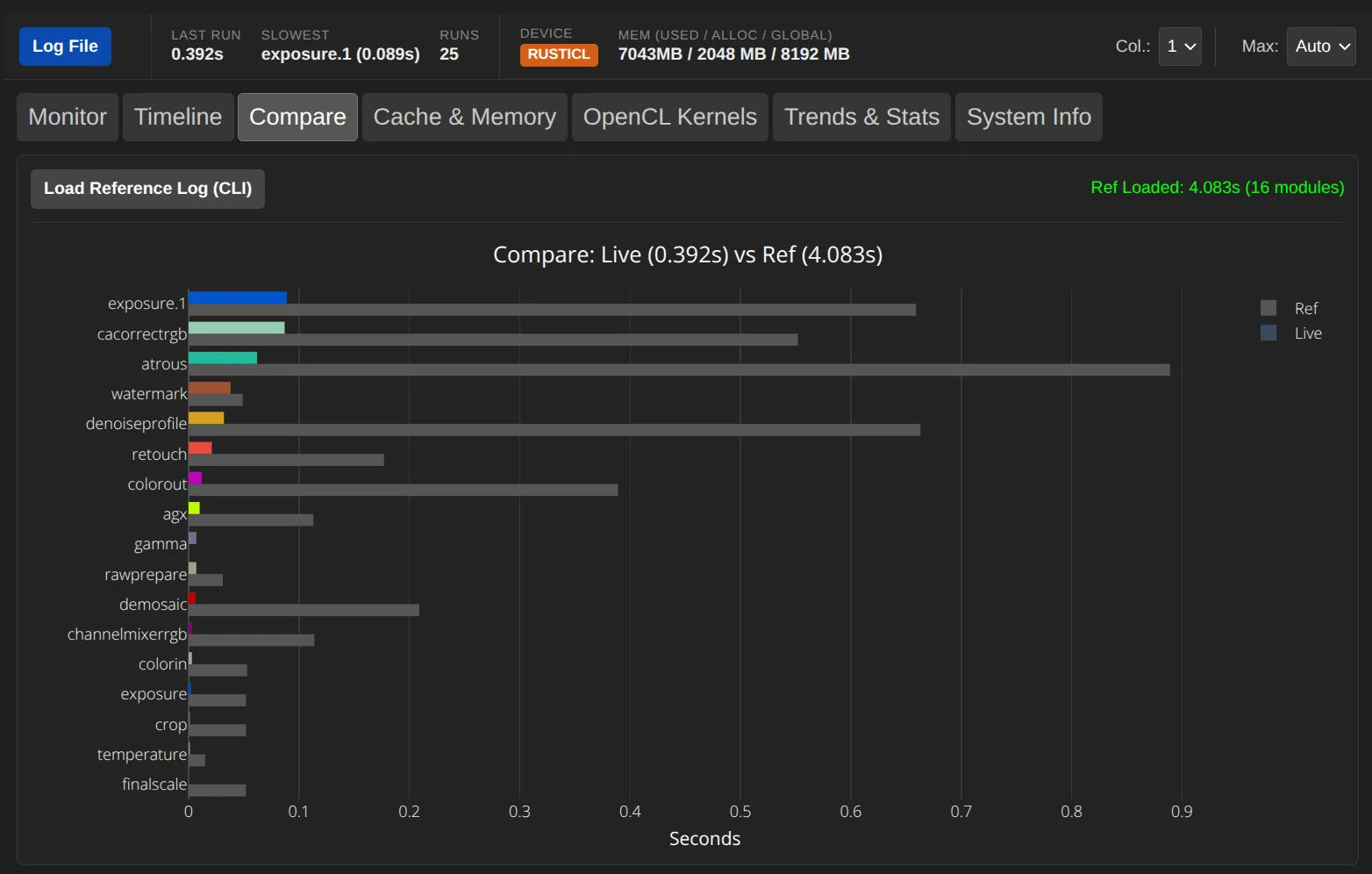Open the Timeline tab
Image resolution: width=1372 pixels, height=874 pixels.
click(178, 118)
